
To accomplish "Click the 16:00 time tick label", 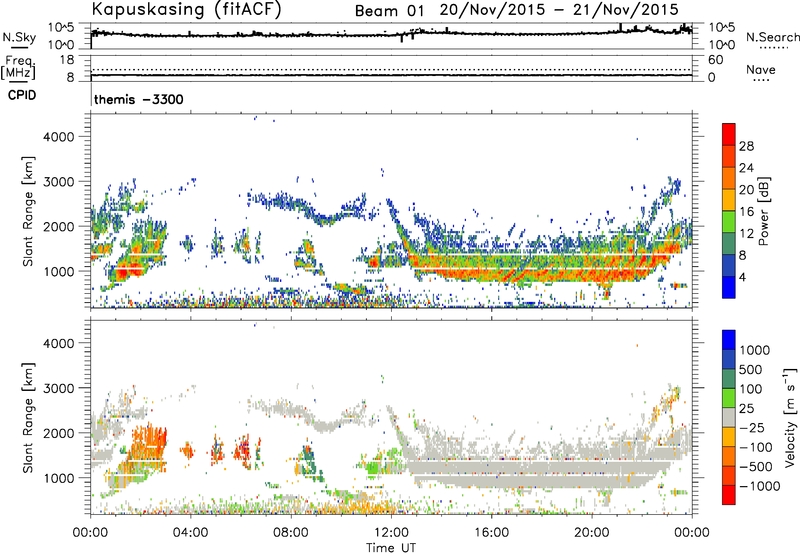I will (x=491, y=533).
